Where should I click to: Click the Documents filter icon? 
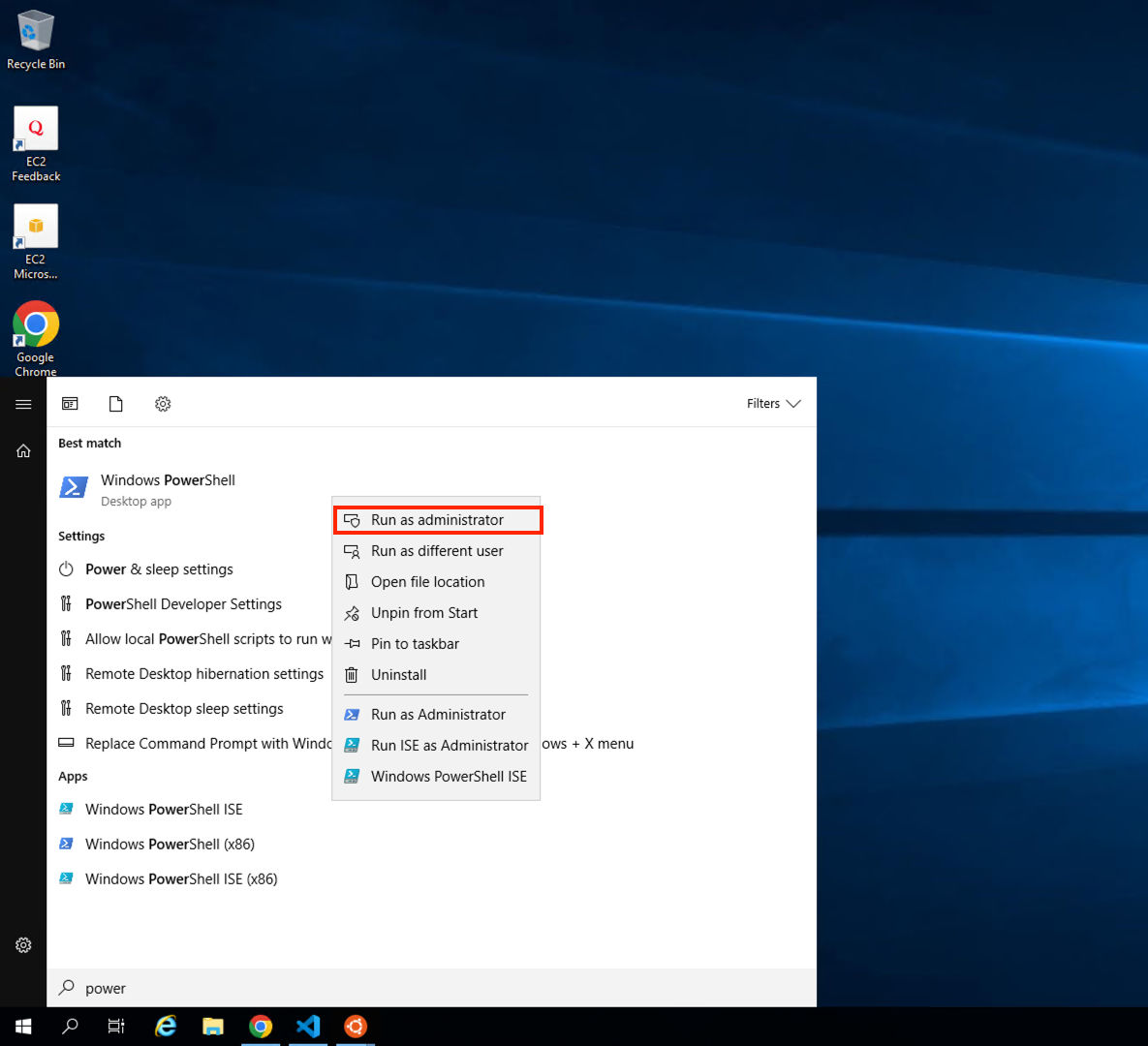coord(116,404)
